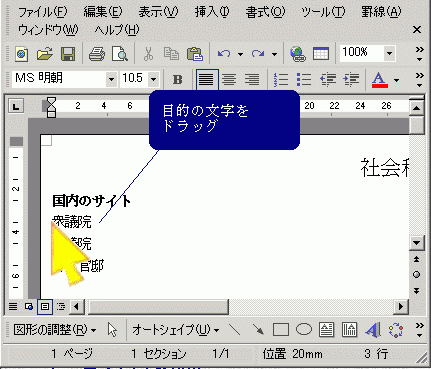Click the vertical scrollbar down arrow
431x369 pixels.
coord(416,243)
